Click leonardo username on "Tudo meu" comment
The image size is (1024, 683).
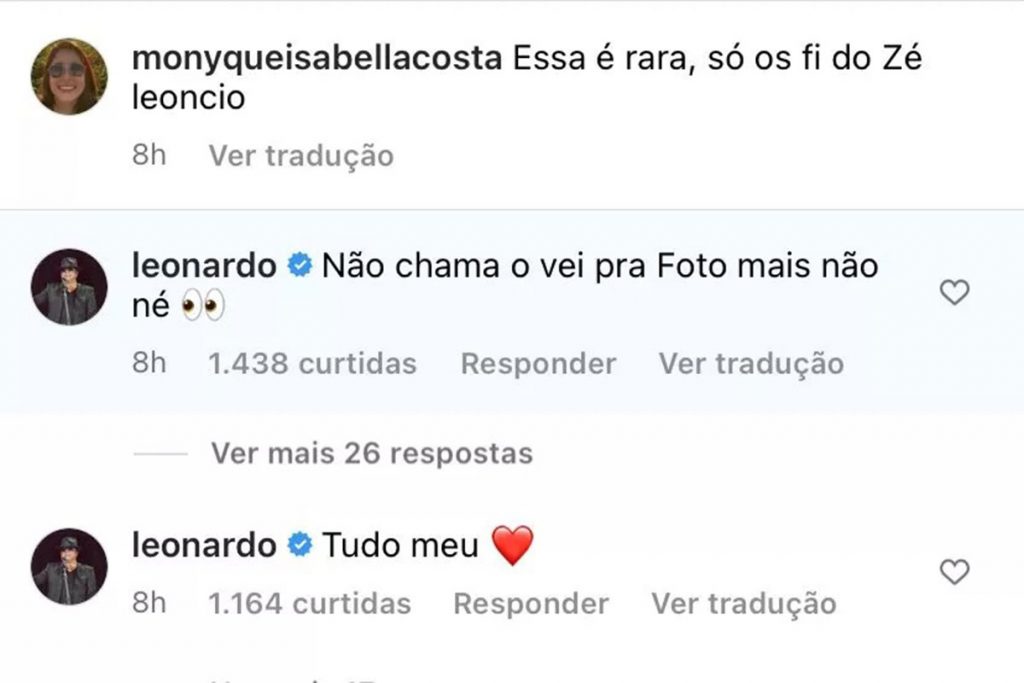click(x=204, y=545)
